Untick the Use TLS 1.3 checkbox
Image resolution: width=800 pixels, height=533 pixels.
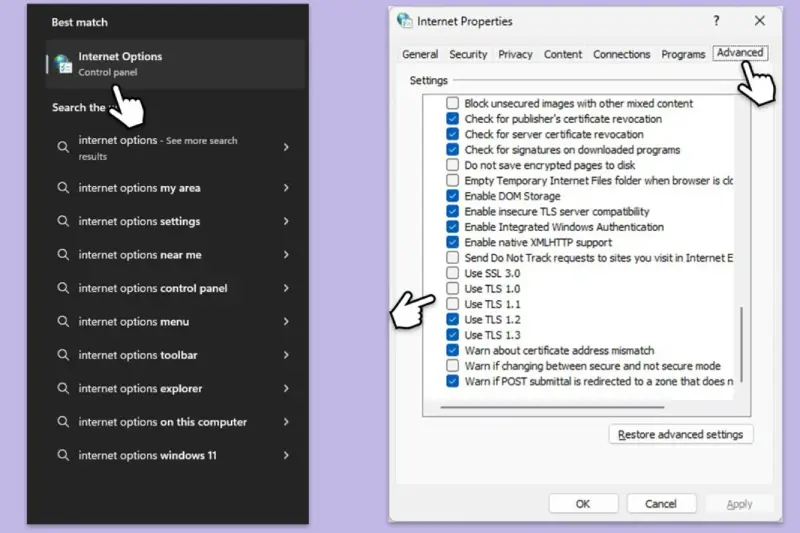(x=452, y=335)
